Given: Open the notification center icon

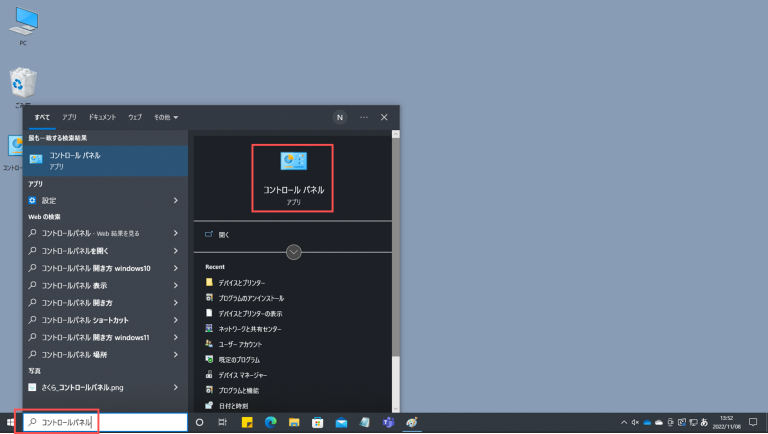Looking at the screenshot, I should point(753,422).
